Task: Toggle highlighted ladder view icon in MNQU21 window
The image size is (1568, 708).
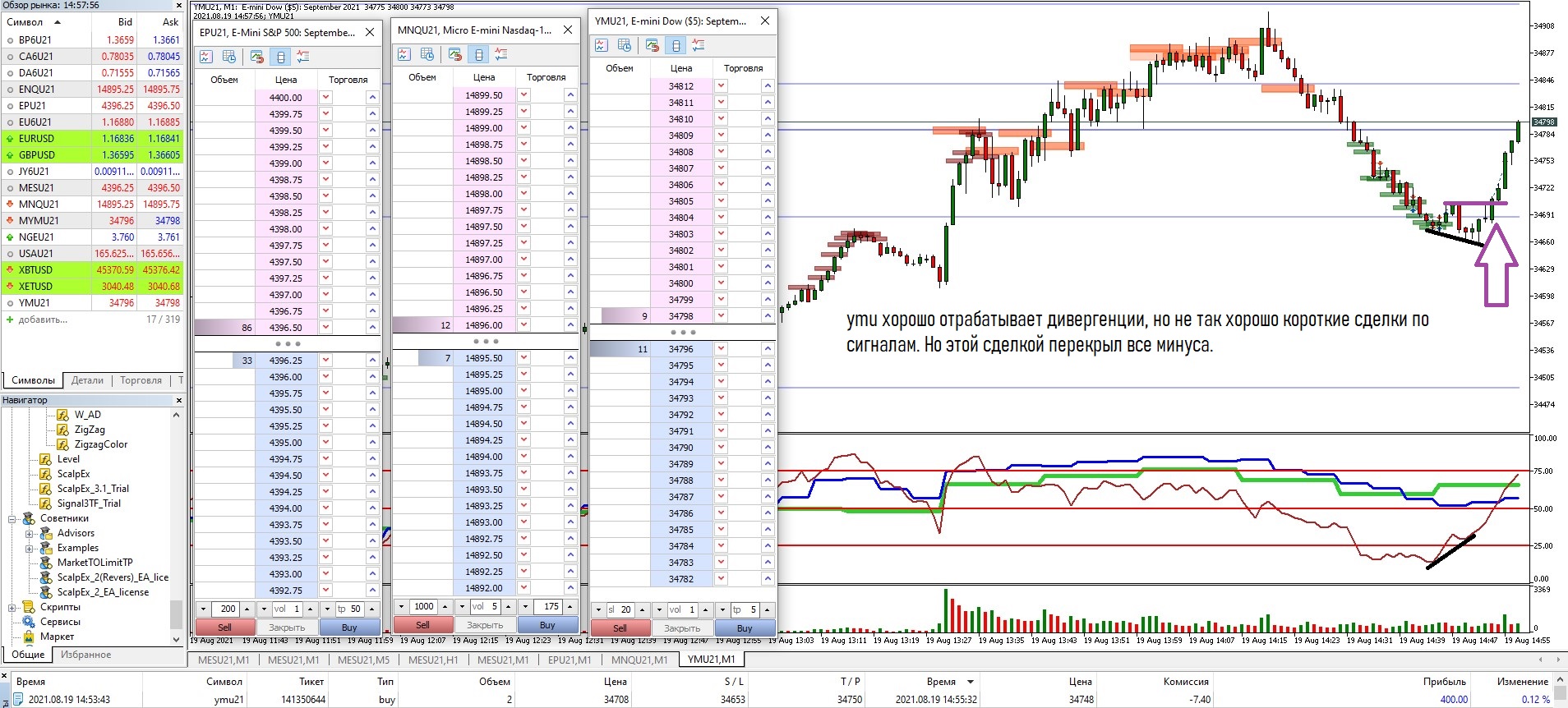Action: tap(478, 54)
